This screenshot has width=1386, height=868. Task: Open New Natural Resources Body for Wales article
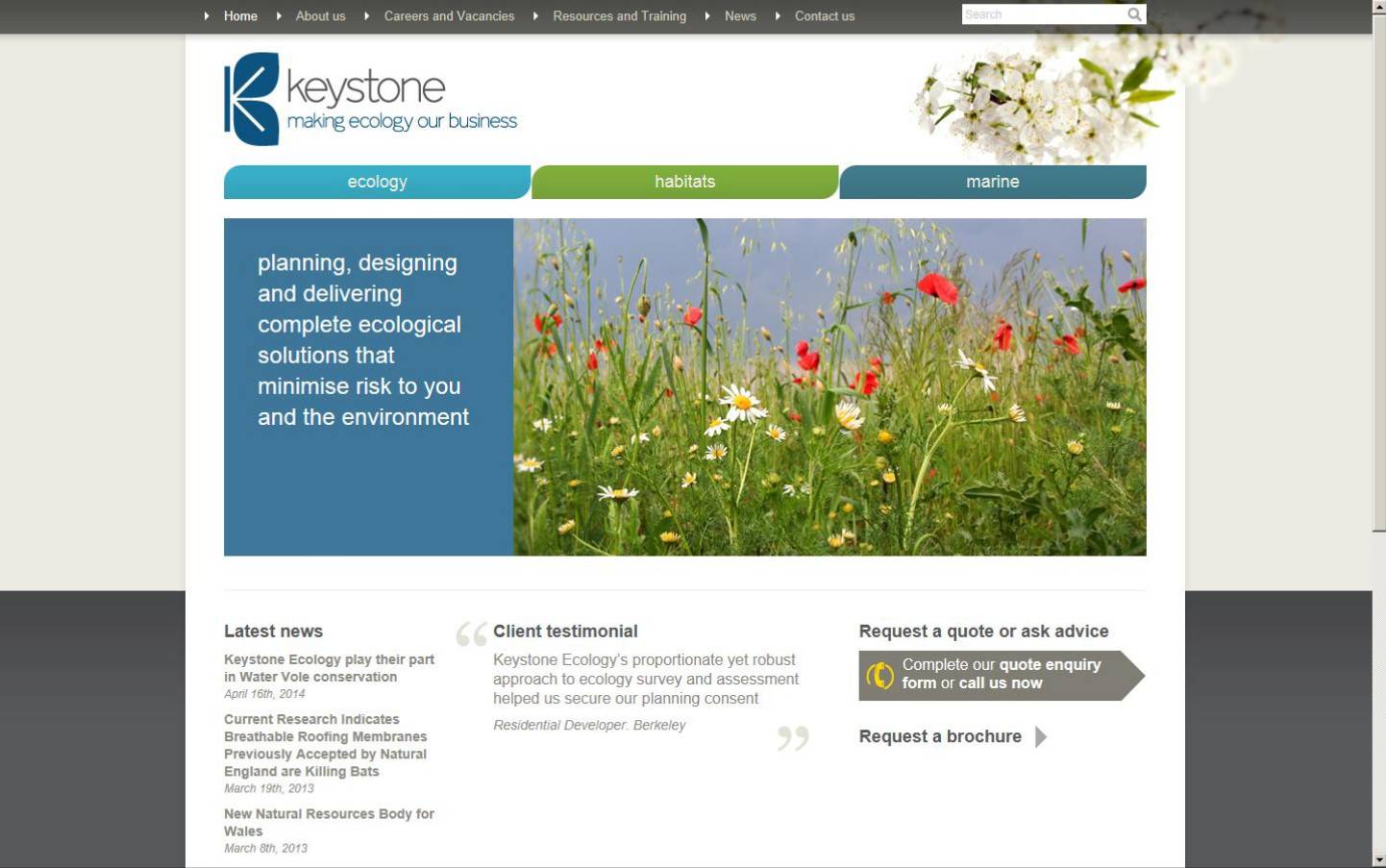pos(329,822)
